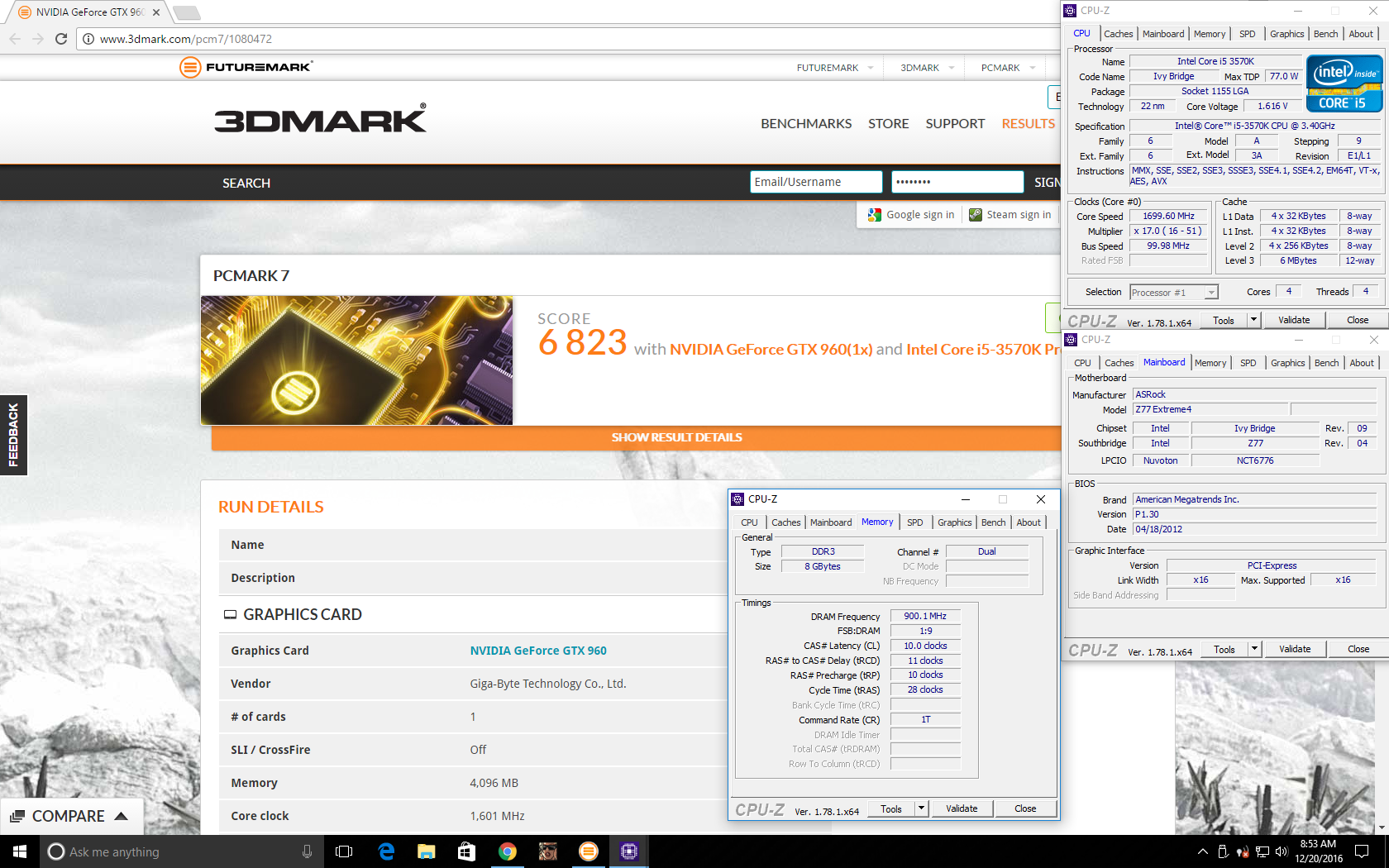The image size is (1389, 868).
Task: Expand the 3DMARK top menu dropdown
Action: [x=952, y=68]
